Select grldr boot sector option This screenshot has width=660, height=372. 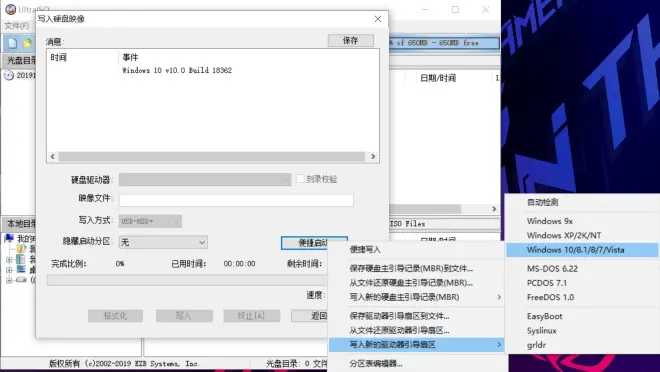pos(536,345)
